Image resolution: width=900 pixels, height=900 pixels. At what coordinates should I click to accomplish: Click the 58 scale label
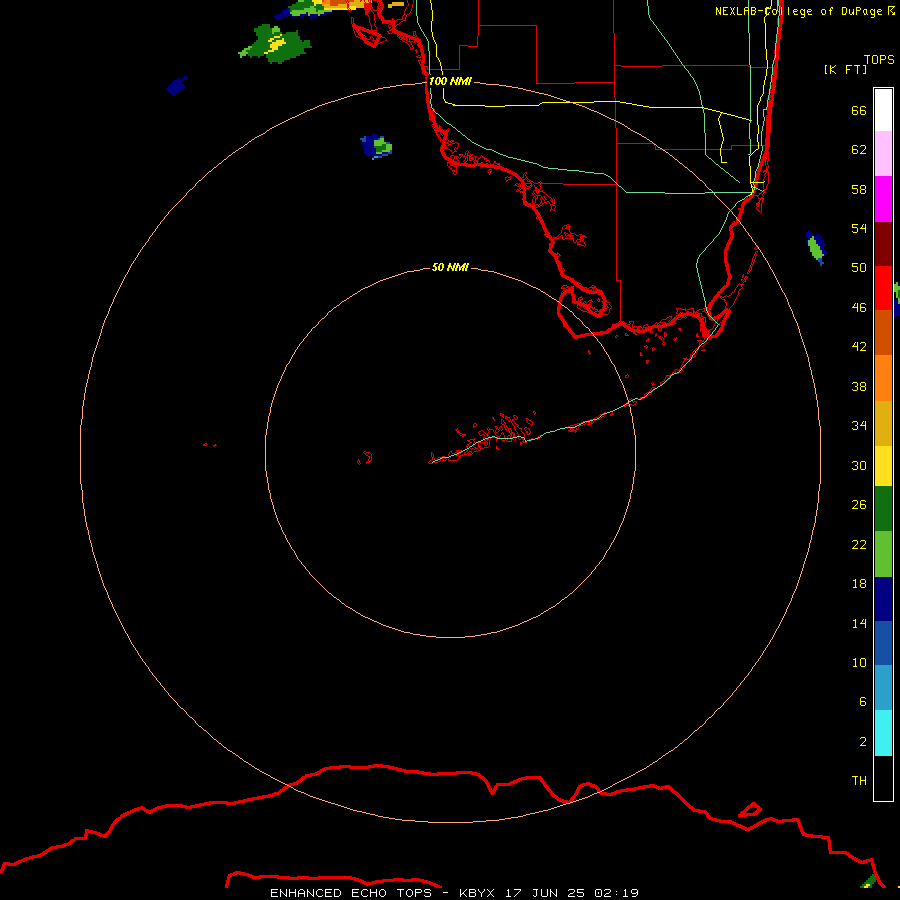[x=859, y=189]
